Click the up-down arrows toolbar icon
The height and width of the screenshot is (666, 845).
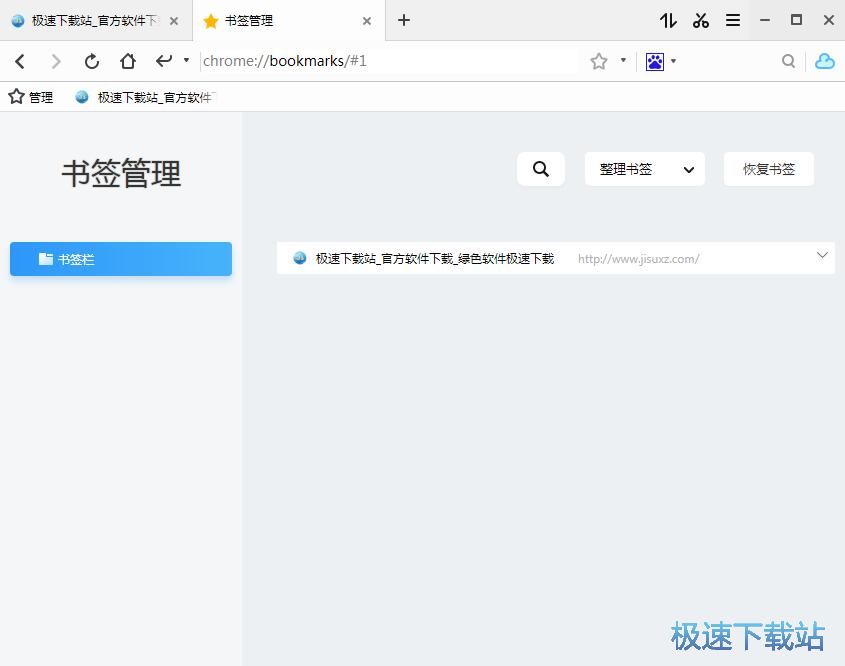(668, 20)
